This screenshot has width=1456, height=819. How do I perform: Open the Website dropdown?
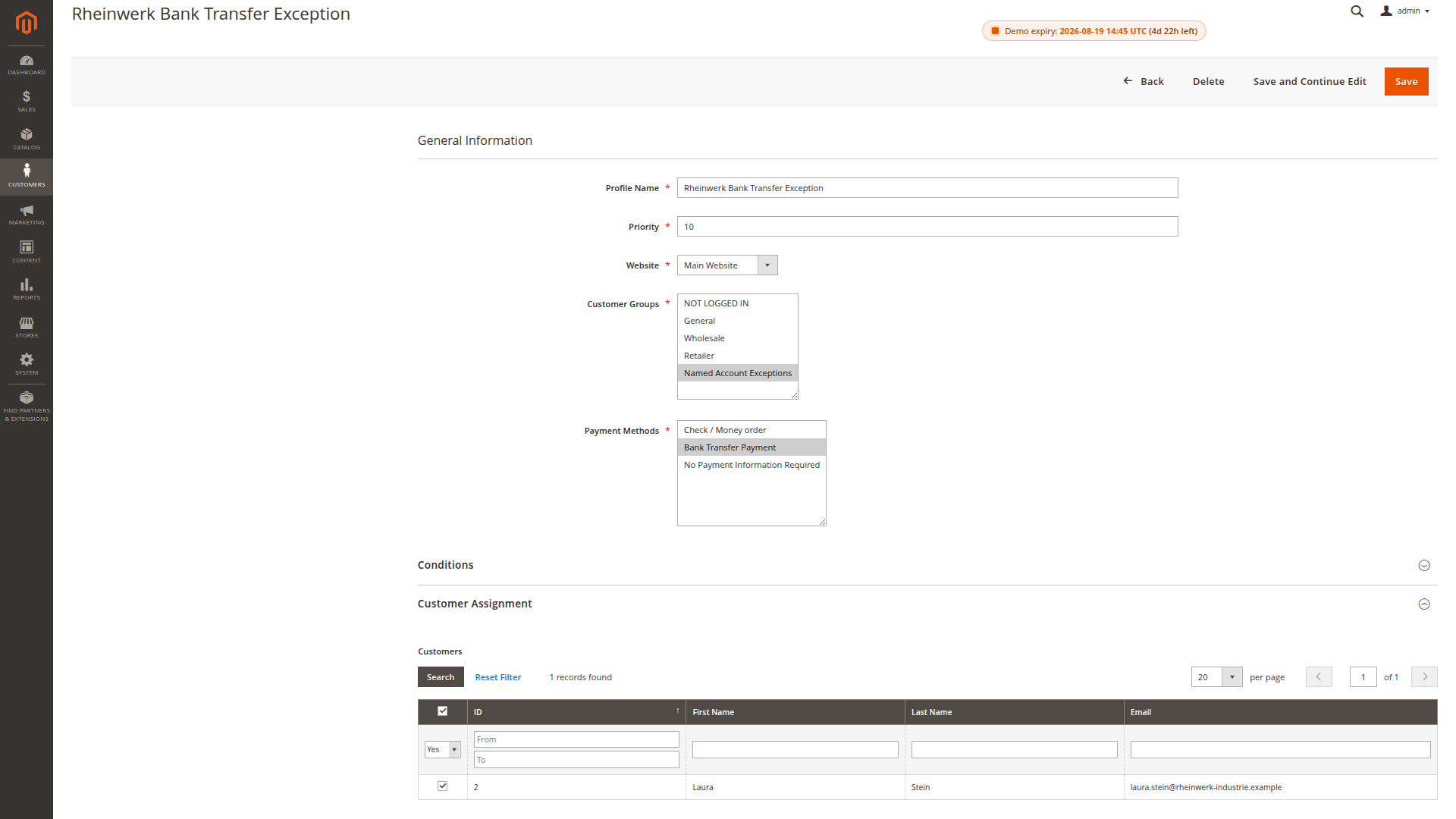click(727, 265)
